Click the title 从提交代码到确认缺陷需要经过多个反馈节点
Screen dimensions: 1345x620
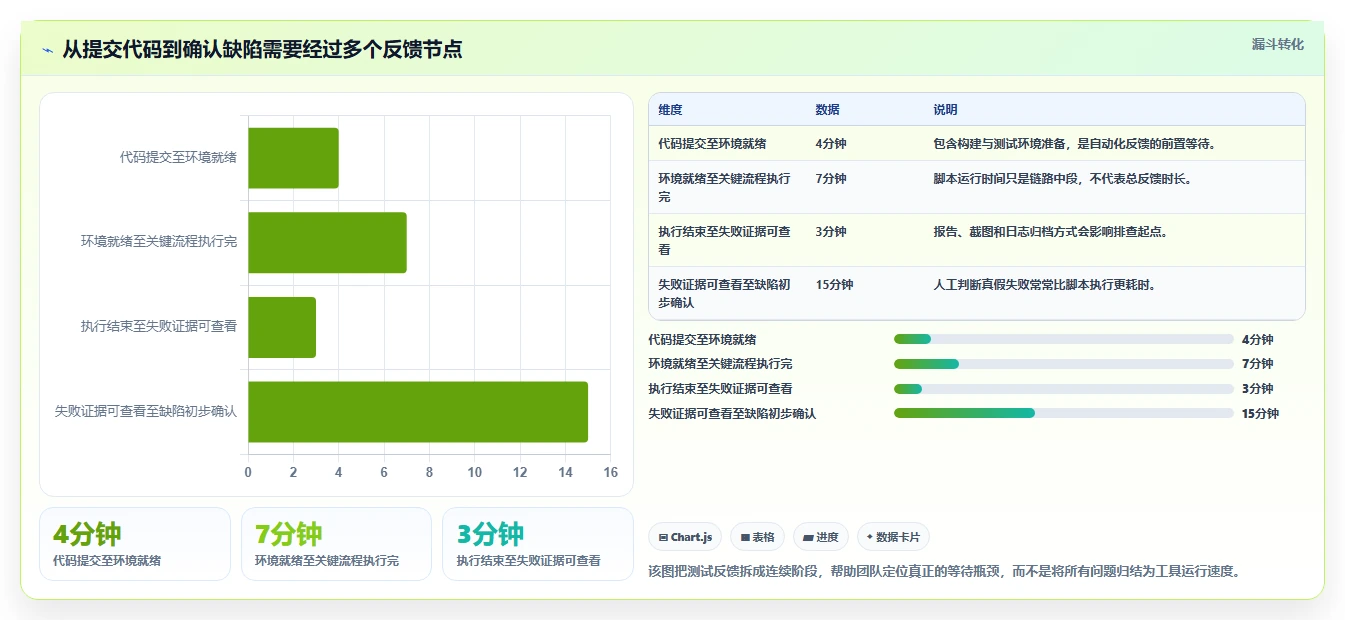[x=262, y=50]
